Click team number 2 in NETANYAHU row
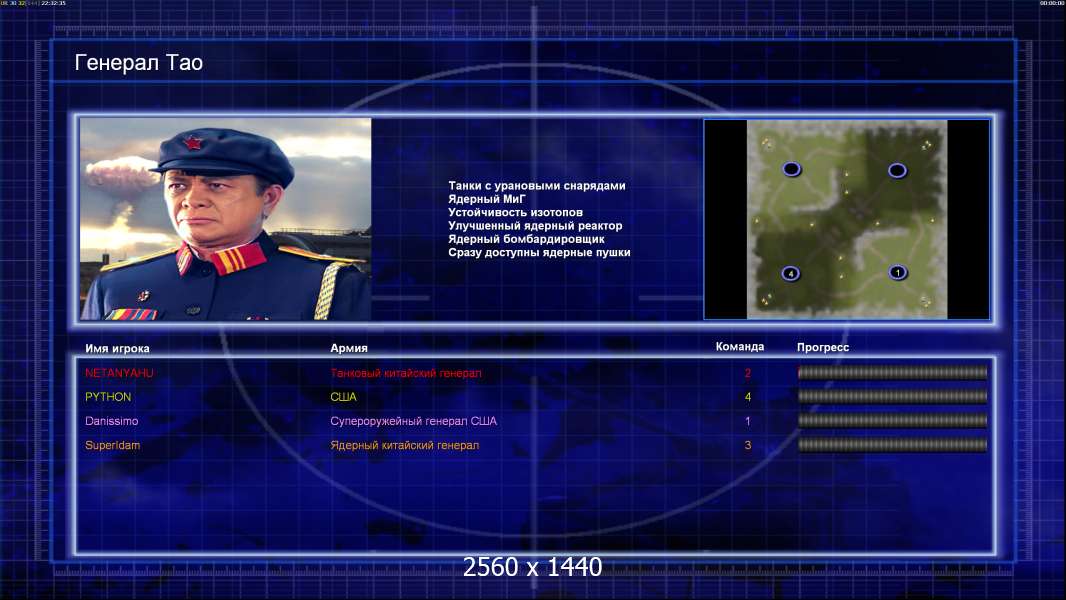 point(748,373)
